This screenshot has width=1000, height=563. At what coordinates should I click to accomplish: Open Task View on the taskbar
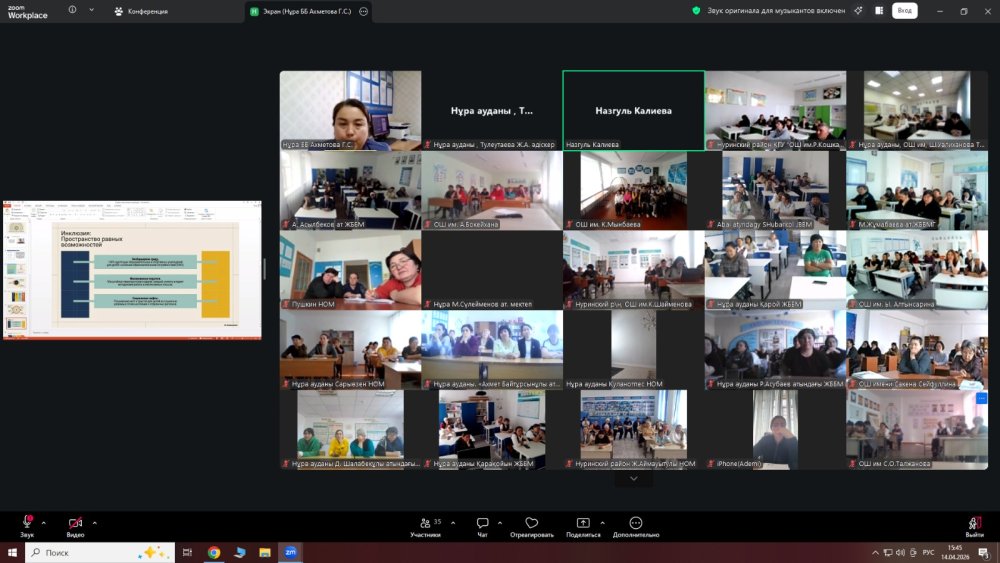click(x=187, y=552)
